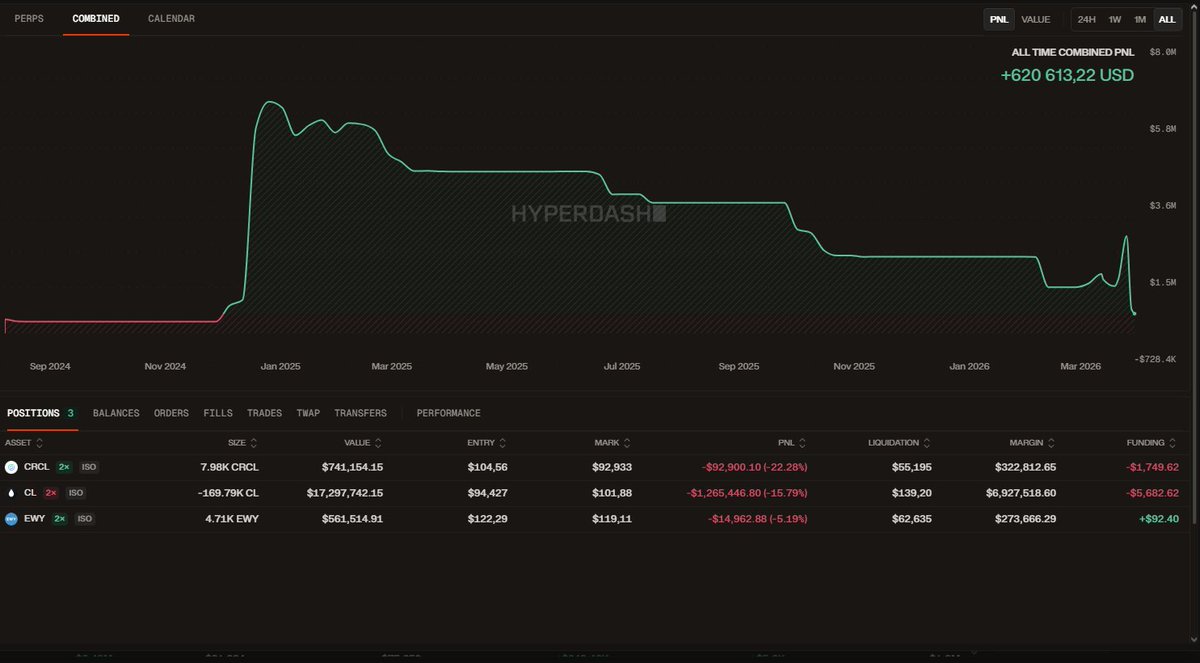Sort table by MARK column
1200x663 pixels.
613,442
